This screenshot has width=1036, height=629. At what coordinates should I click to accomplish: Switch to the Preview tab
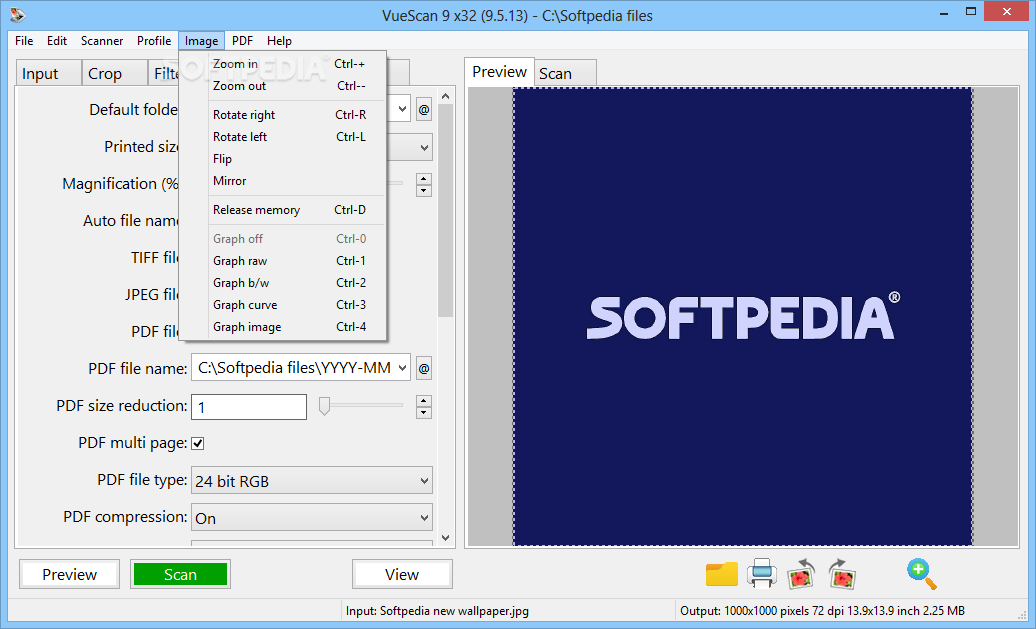[x=500, y=71]
